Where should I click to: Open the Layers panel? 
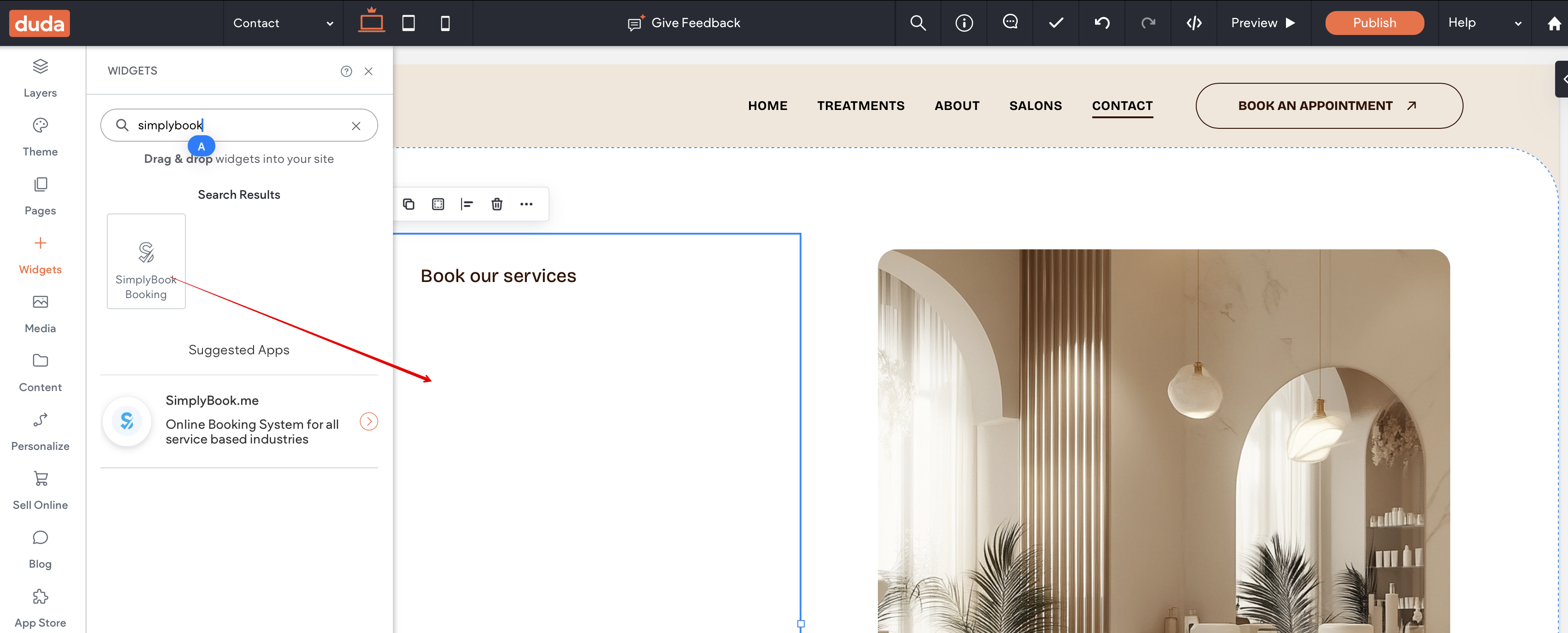click(x=40, y=77)
